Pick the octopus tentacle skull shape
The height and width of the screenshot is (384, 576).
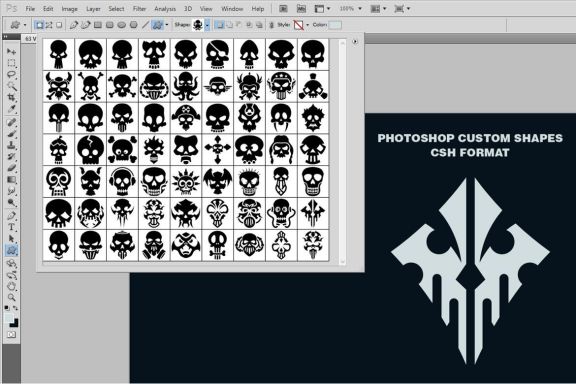[186, 86]
